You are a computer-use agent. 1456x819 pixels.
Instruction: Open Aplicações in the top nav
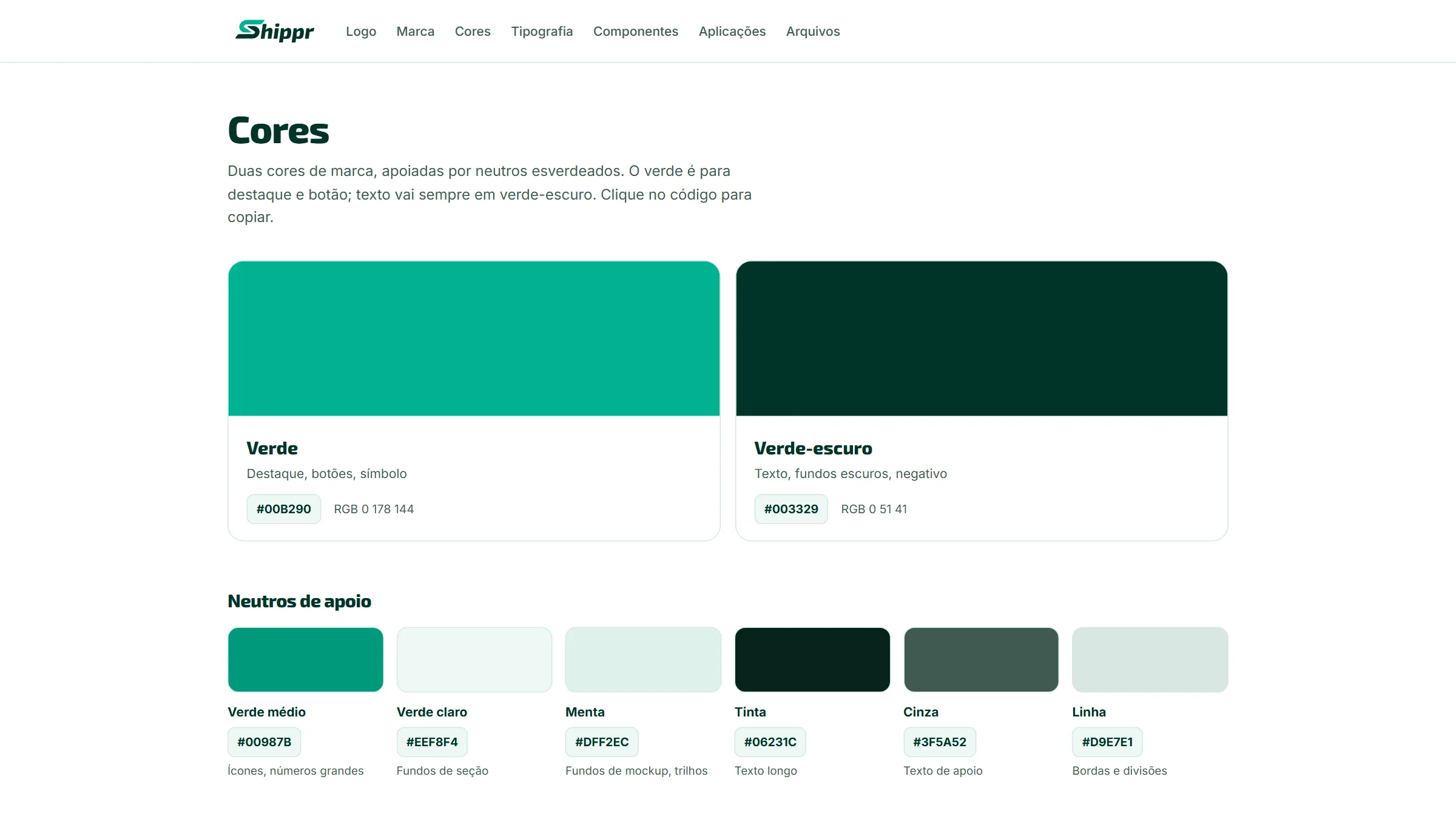tap(732, 31)
